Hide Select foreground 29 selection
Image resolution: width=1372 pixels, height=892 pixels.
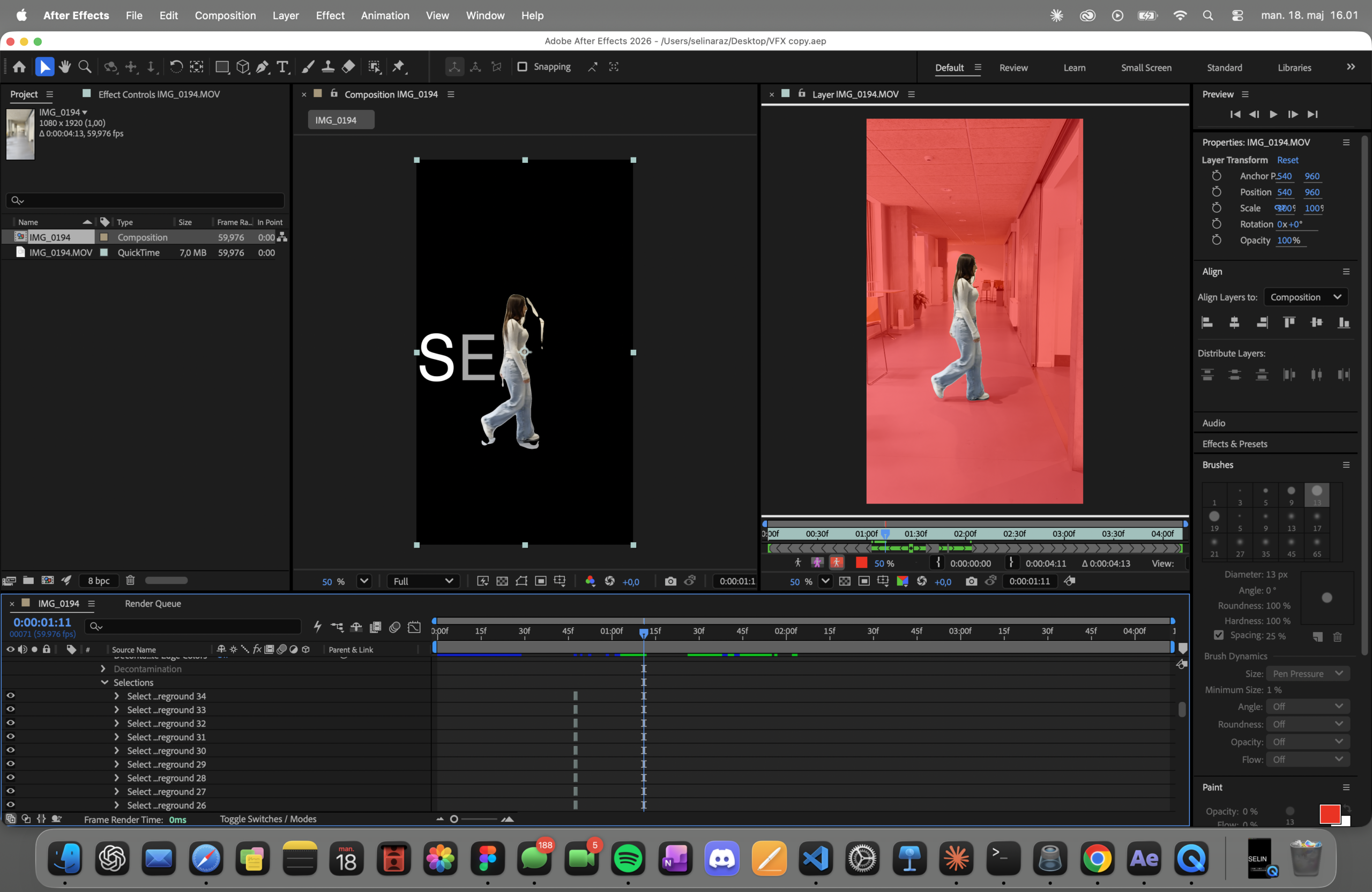(10, 763)
